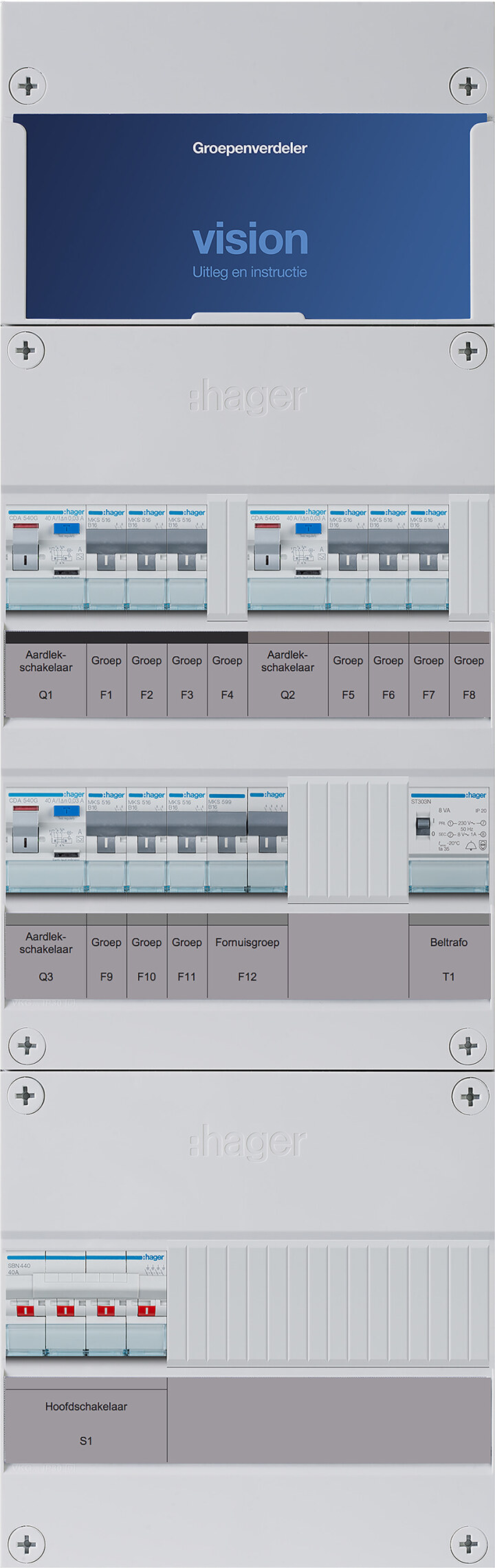This screenshot has width=495, height=1568.
Task: Click the top-right corner screw of the panel
Action: tap(468, 86)
